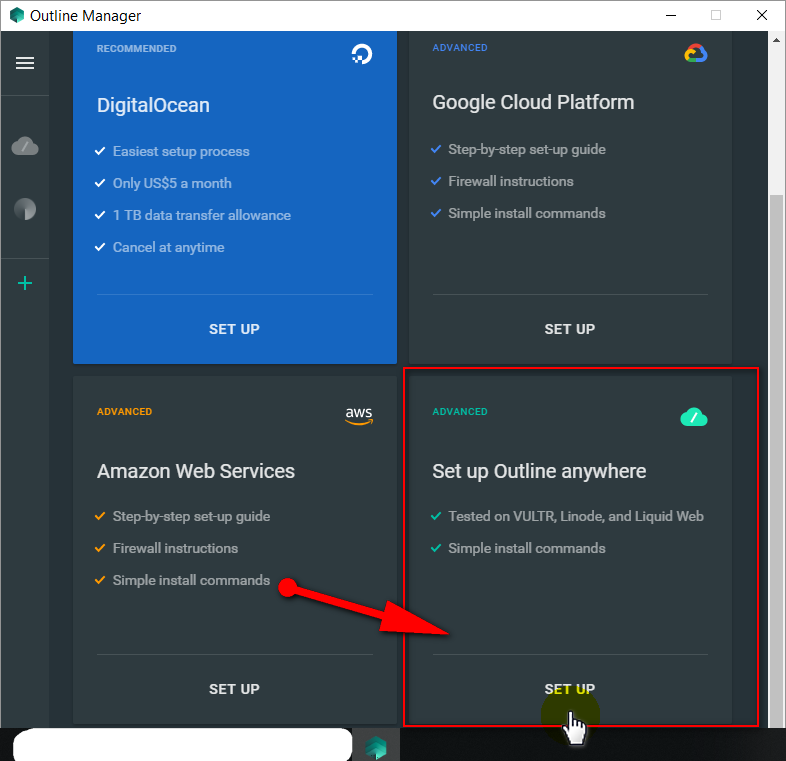Select the Google Cloud Platform heading
The width and height of the screenshot is (786, 761).
(533, 102)
